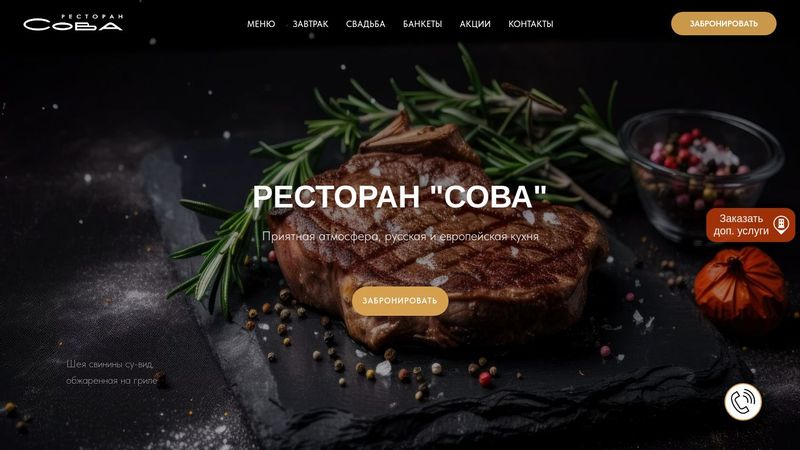Open the phone callback widget icon
The height and width of the screenshot is (450, 800).
(x=743, y=402)
